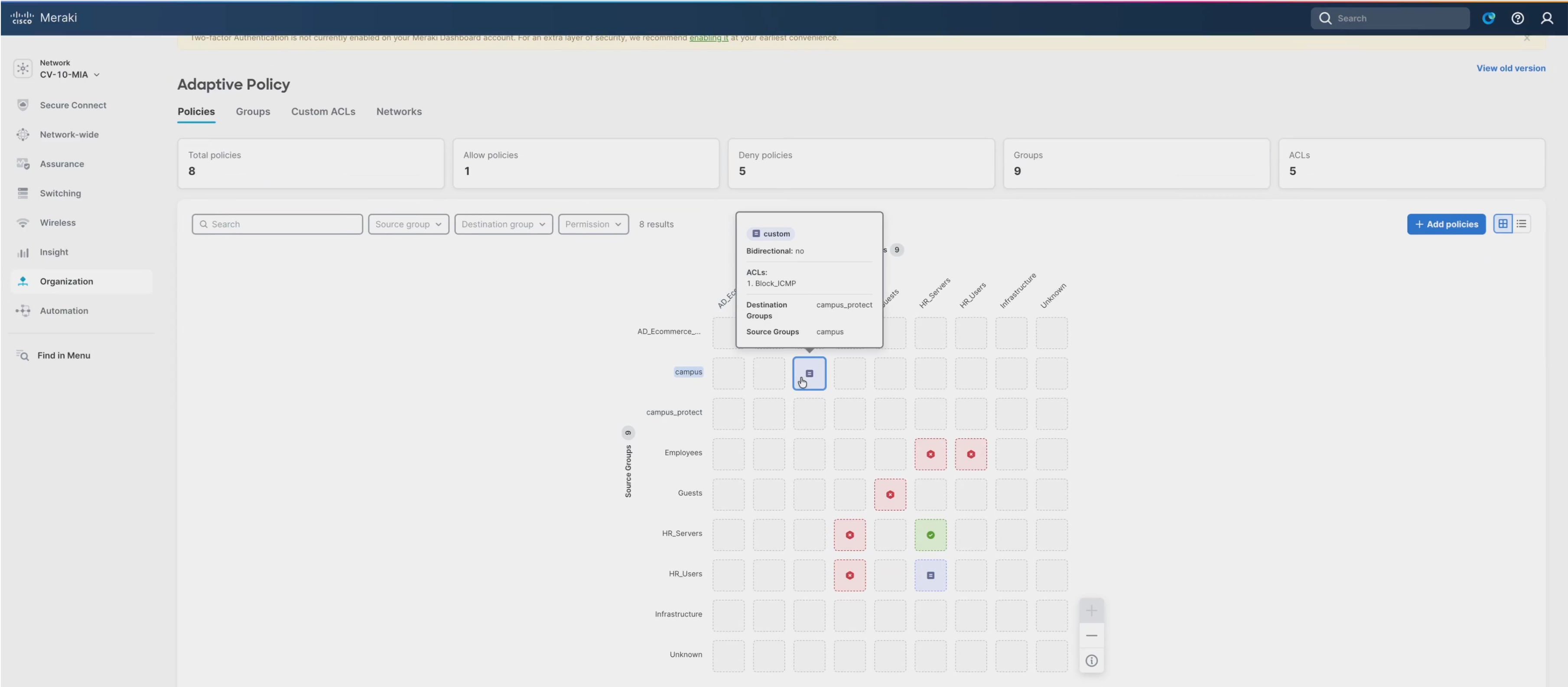The image size is (1568, 687).
Task: Open Insight sidebar section
Action: tap(54, 252)
